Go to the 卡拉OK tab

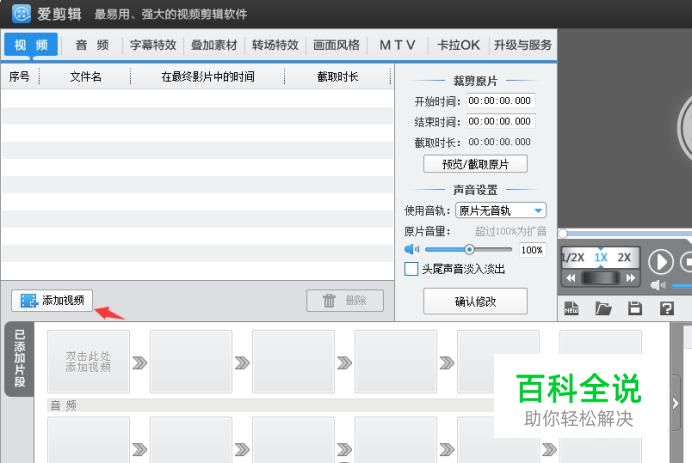pyautogui.click(x=459, y=45)
